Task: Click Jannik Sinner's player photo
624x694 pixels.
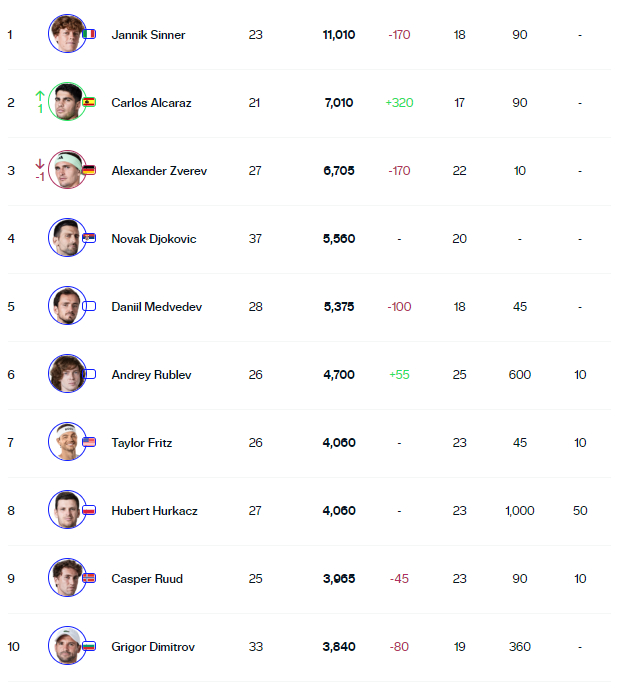Action: pos(67,34)
